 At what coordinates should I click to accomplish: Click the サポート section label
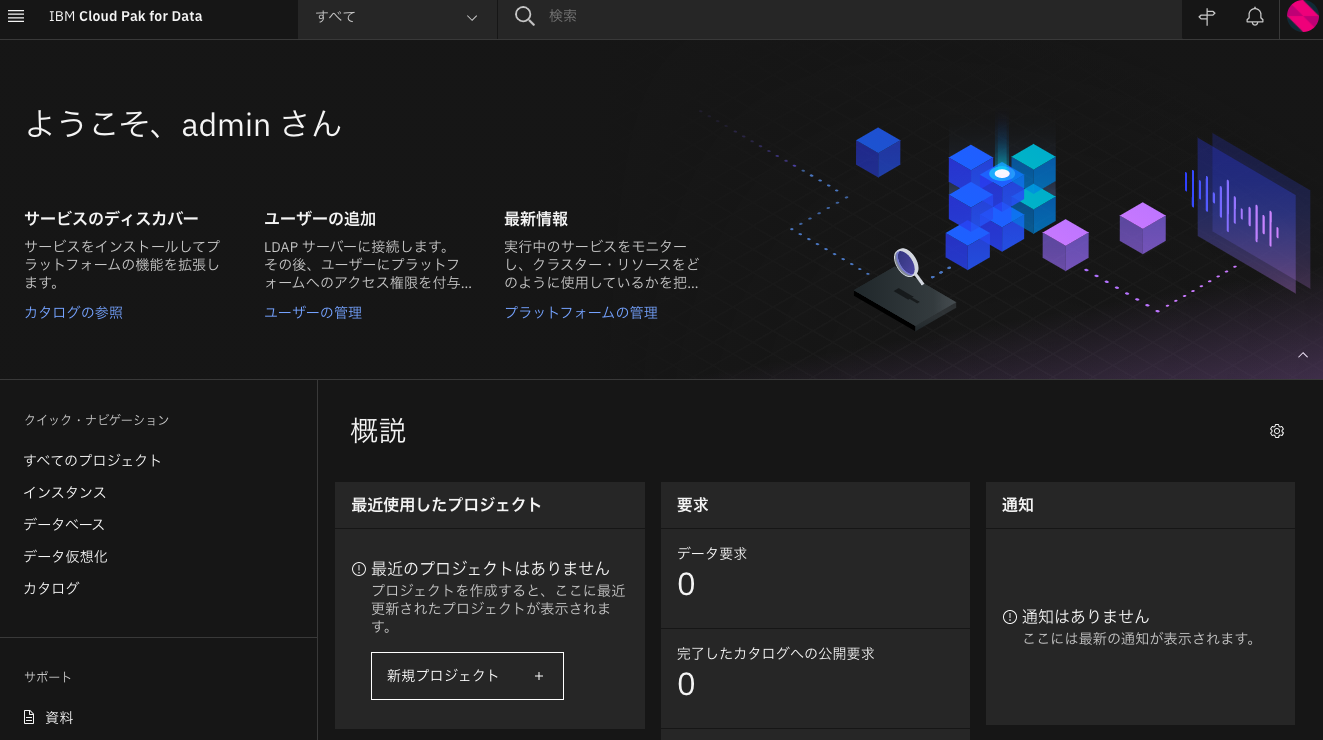(48, 677)
